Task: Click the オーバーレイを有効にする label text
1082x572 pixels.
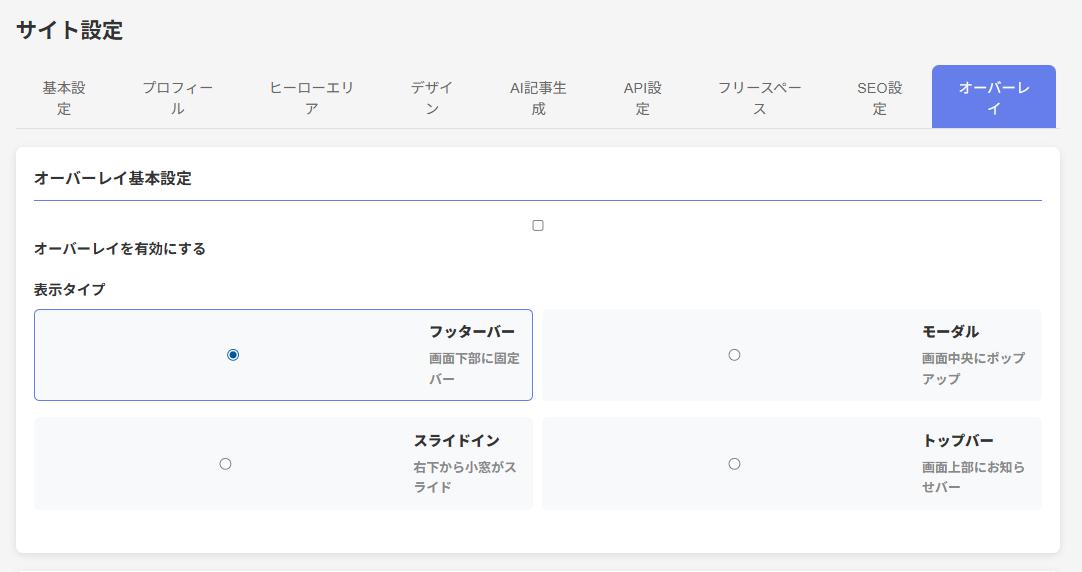Action: [120, 249]
